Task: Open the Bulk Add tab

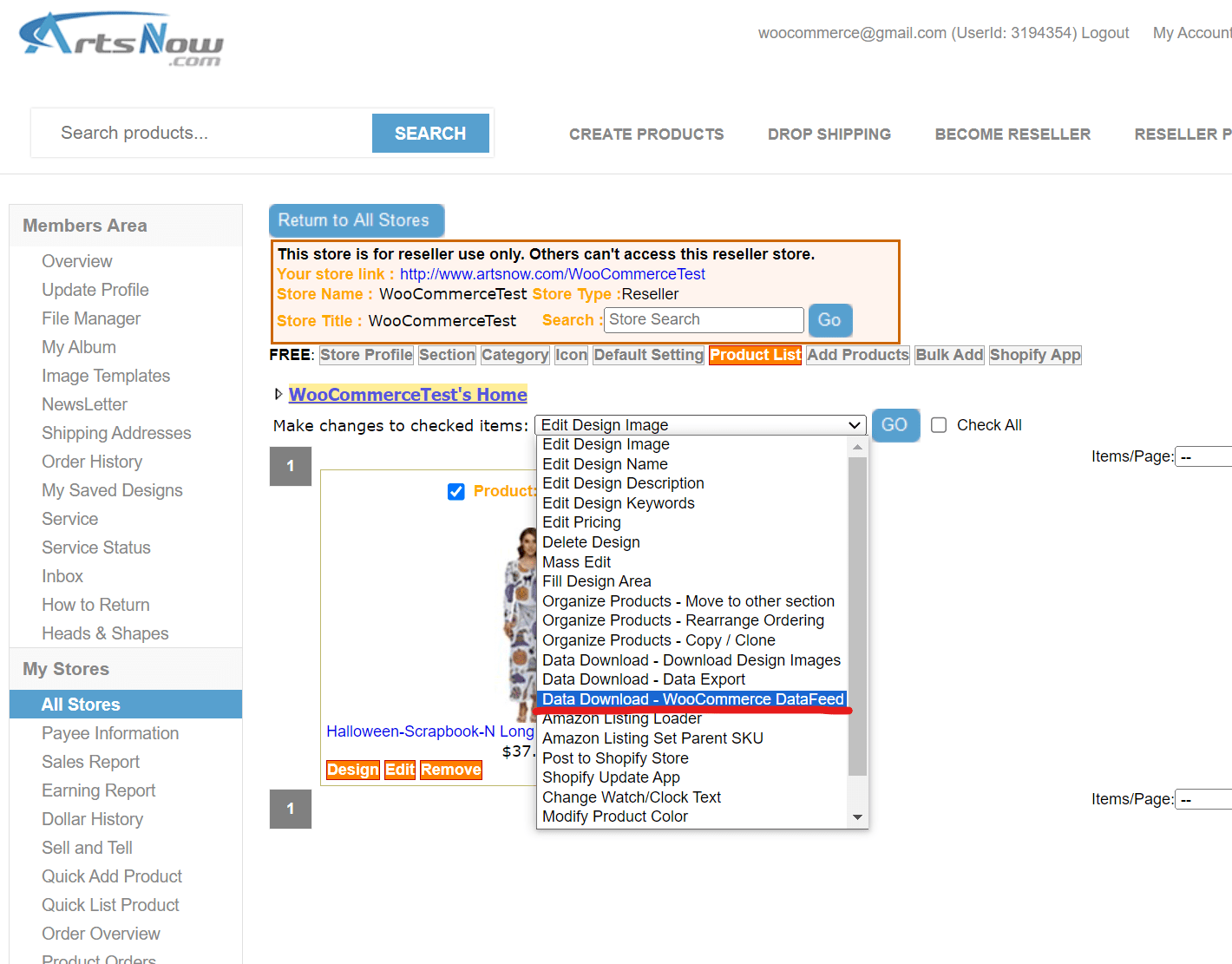Action: tap(949, 355)
